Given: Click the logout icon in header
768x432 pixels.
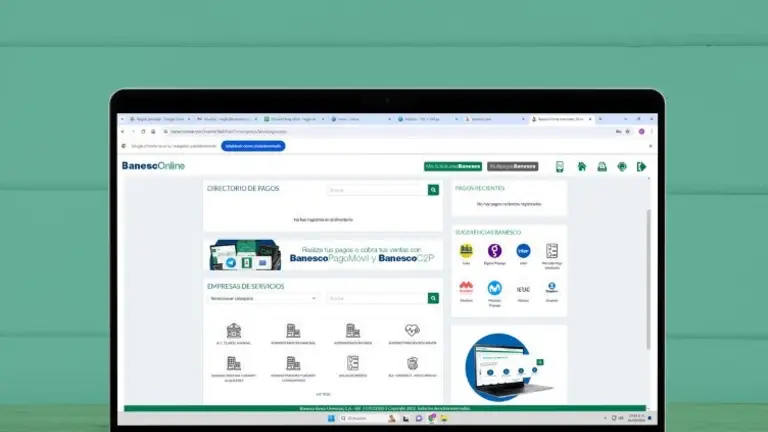Looking at the screenshot, I should (x=642, y=166).
